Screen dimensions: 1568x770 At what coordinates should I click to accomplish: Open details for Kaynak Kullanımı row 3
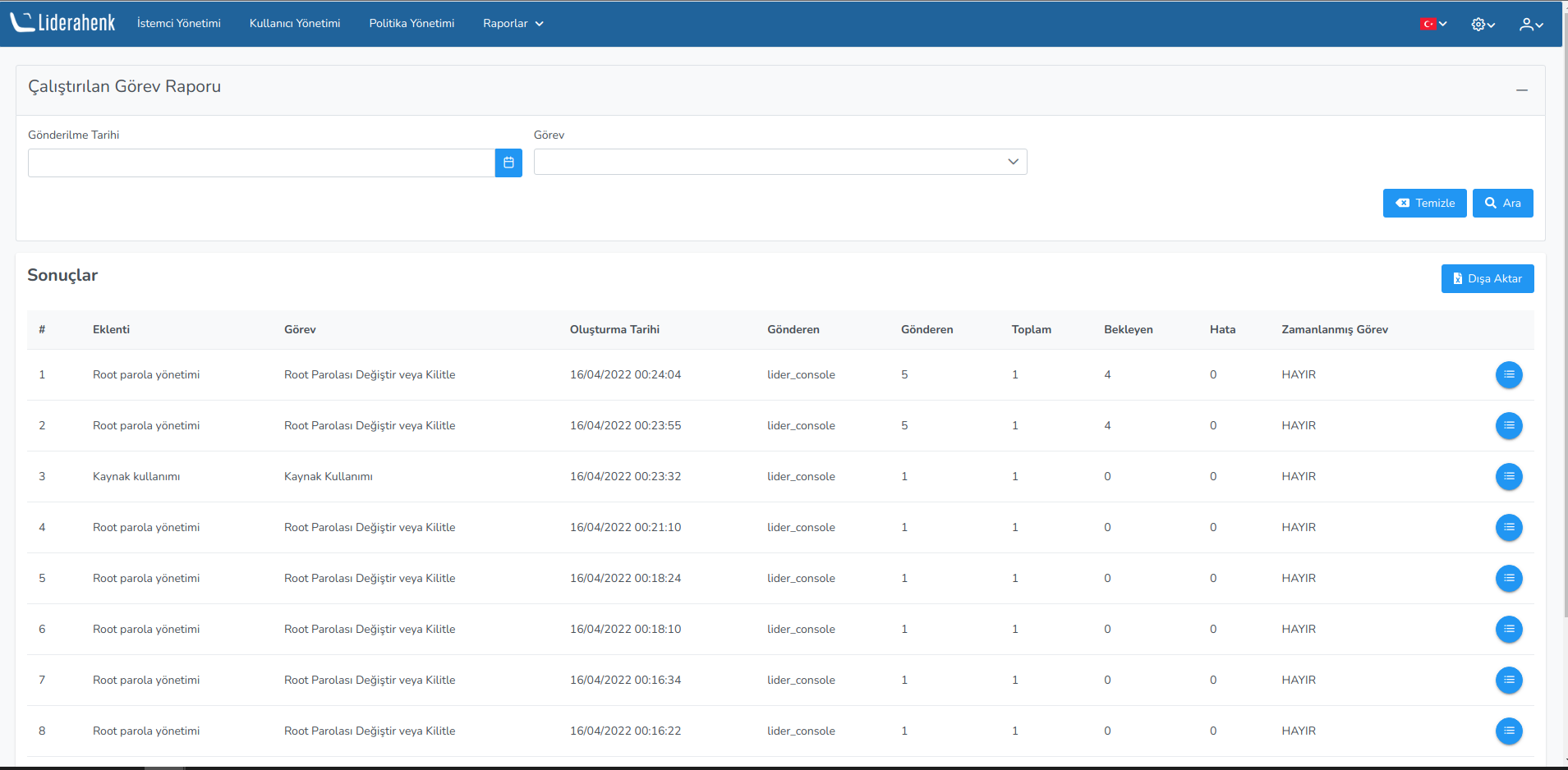click(1509, 477)
